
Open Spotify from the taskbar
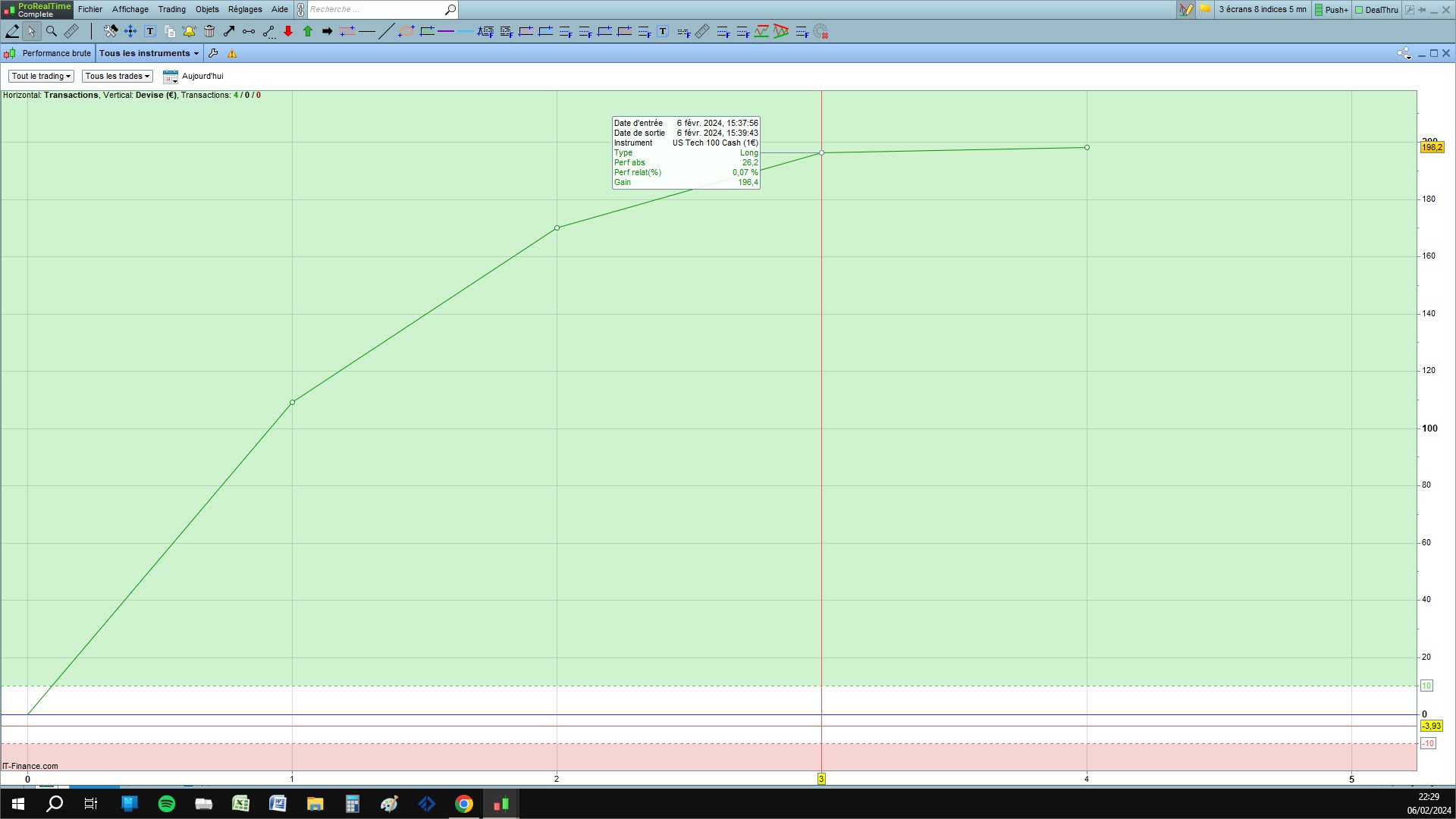click(x=166, y=804)
